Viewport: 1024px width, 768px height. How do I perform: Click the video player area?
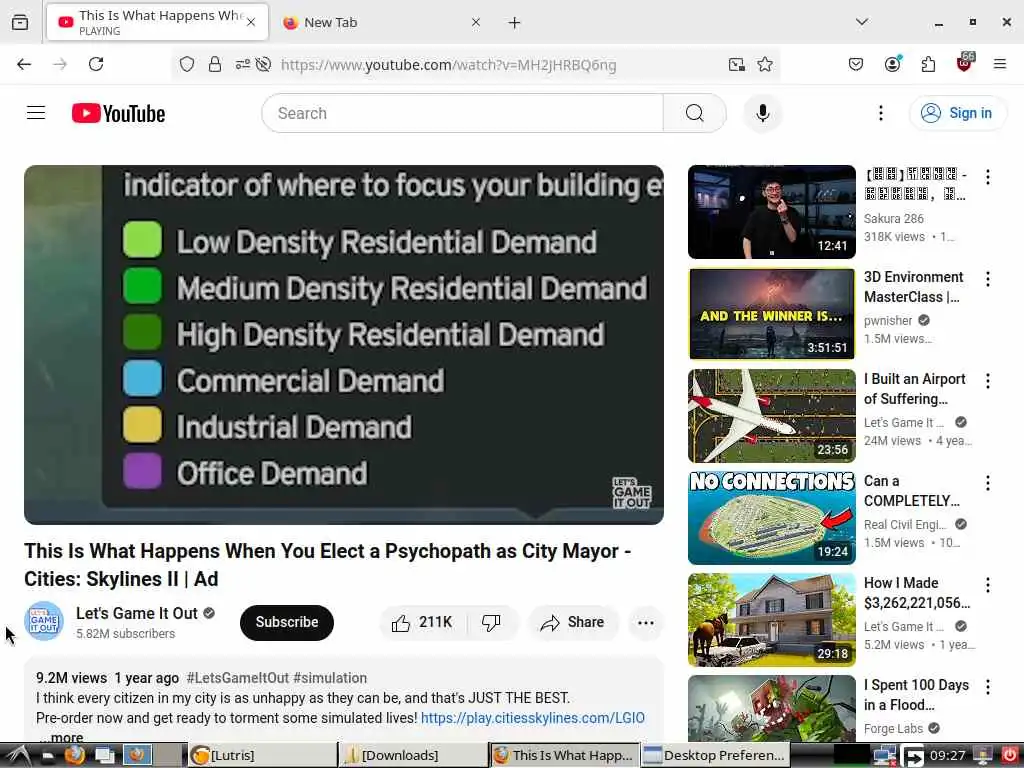tap(344, 344)
